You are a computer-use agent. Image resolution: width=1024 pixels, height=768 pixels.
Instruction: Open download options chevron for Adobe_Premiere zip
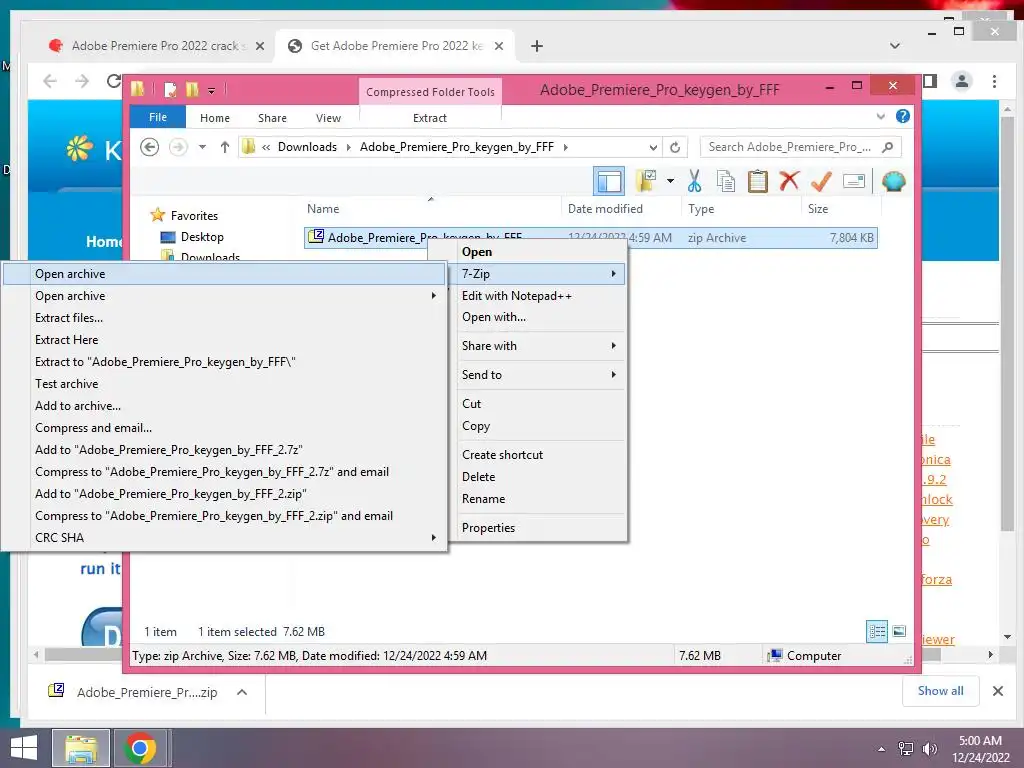(242, 692)
